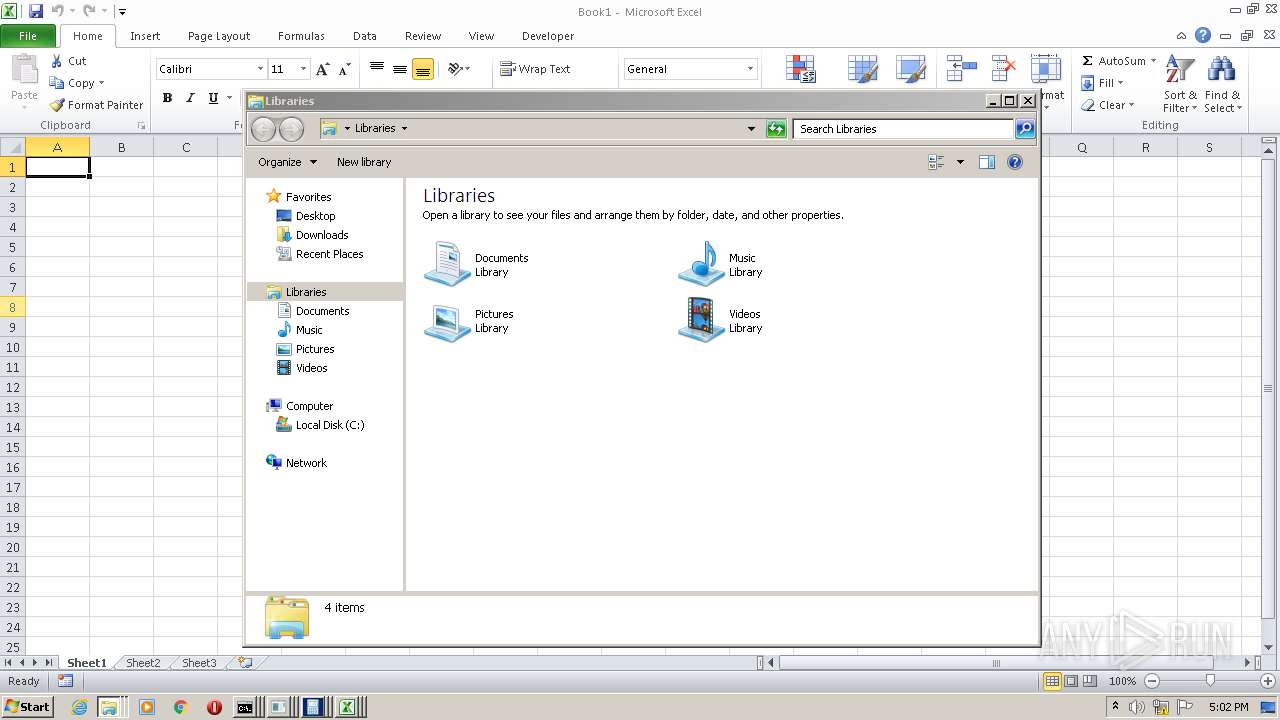Viewport: 1280px width, 720px height.
Task: Open the Pictures library icon
Action: pos(447,321)
